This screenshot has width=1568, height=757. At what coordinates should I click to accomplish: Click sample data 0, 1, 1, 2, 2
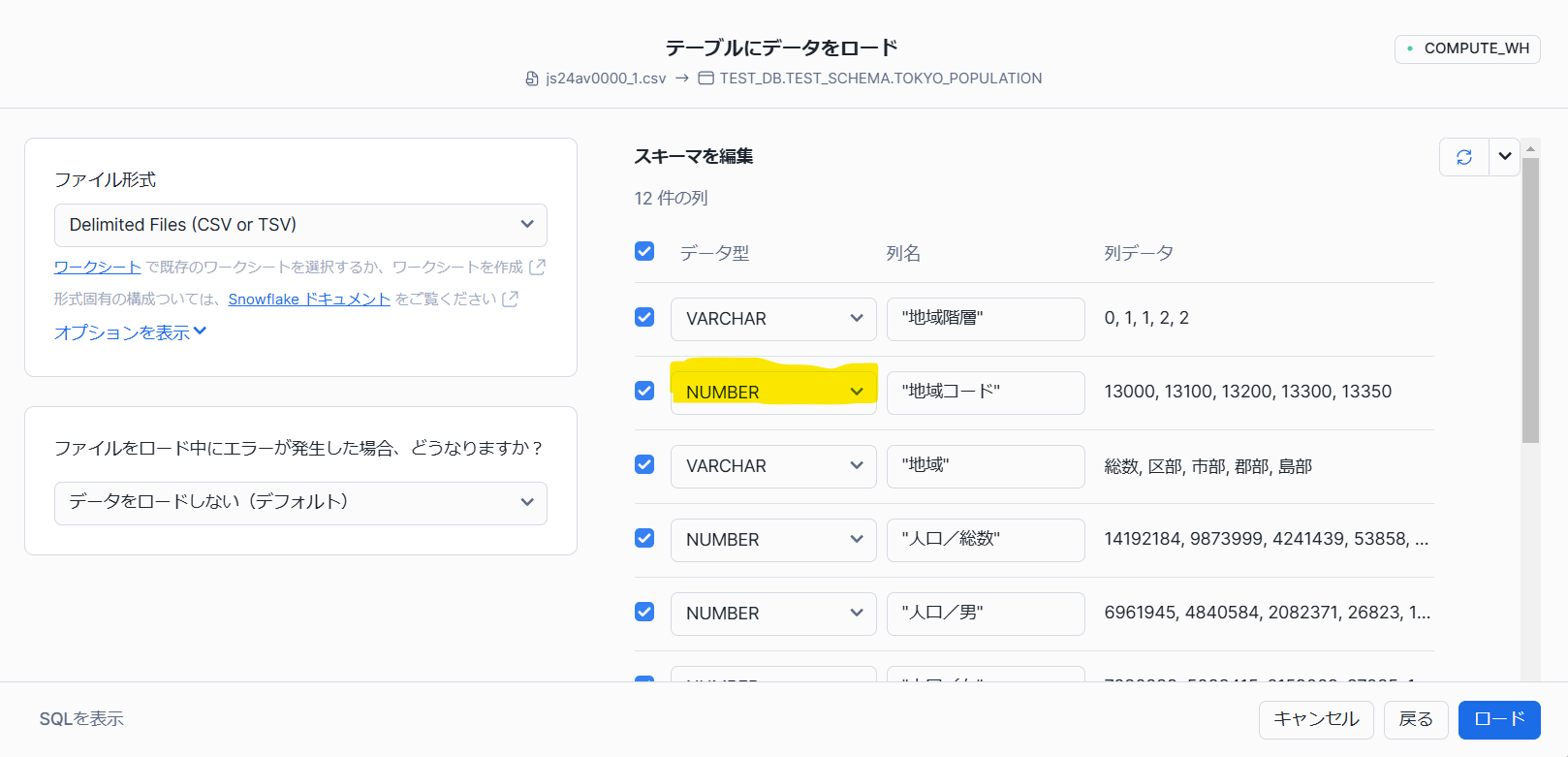point(1146,318)
